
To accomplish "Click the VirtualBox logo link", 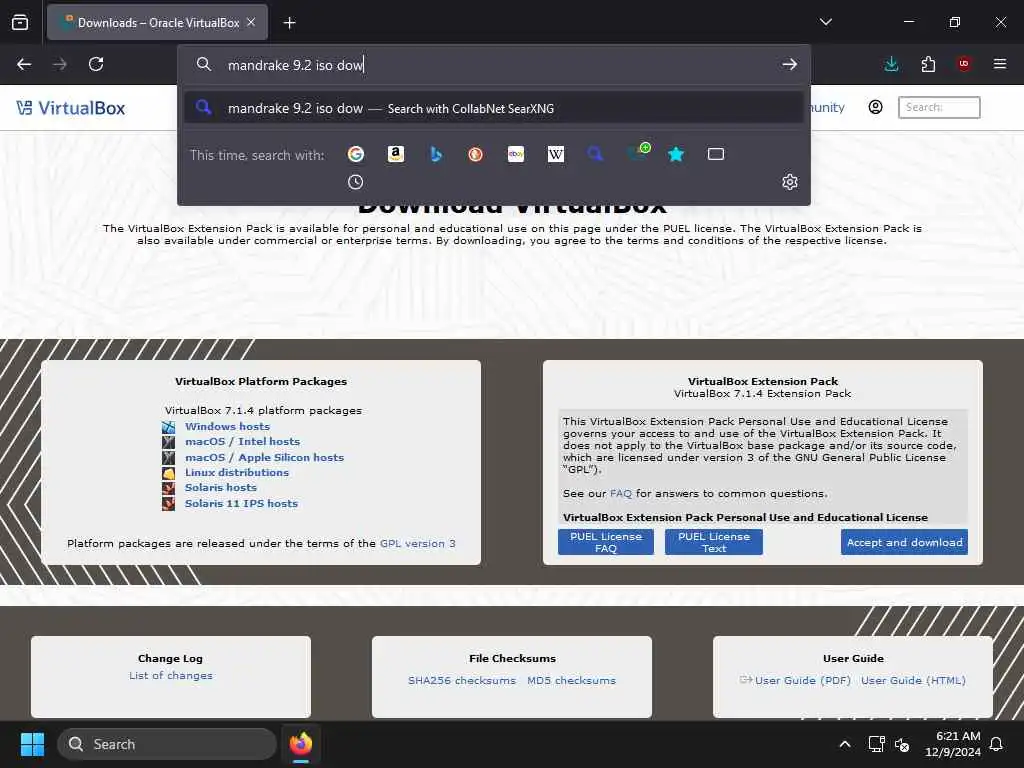I will pyautogui.click(x=71, y=108).
